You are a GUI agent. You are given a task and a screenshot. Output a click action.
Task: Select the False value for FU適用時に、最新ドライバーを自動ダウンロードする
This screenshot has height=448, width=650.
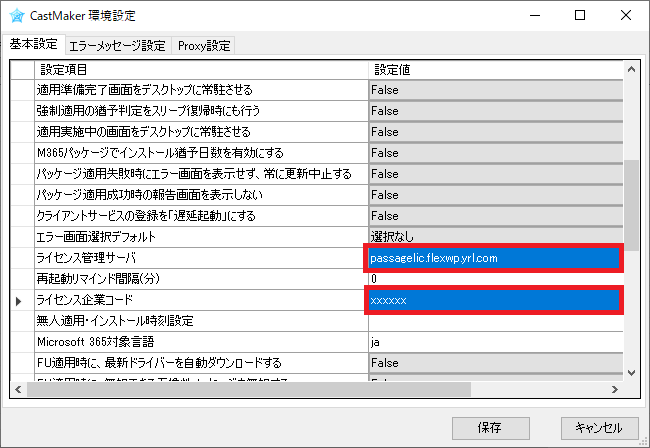tap(496, 363)
